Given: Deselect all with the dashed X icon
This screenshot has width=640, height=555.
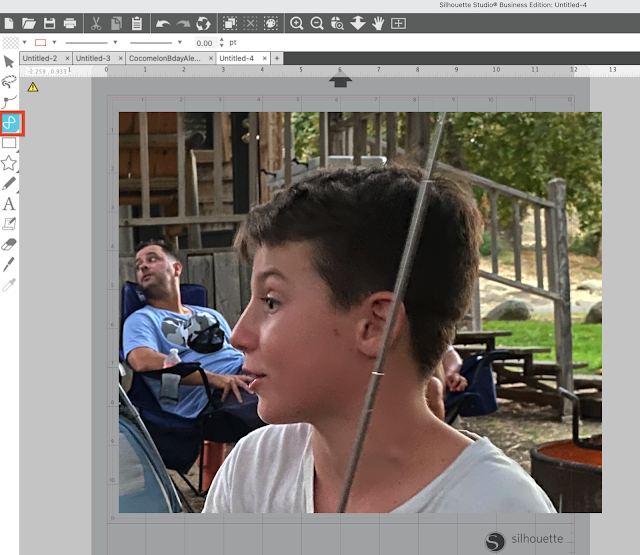Looking at the screenshot, I should [250, 23].
